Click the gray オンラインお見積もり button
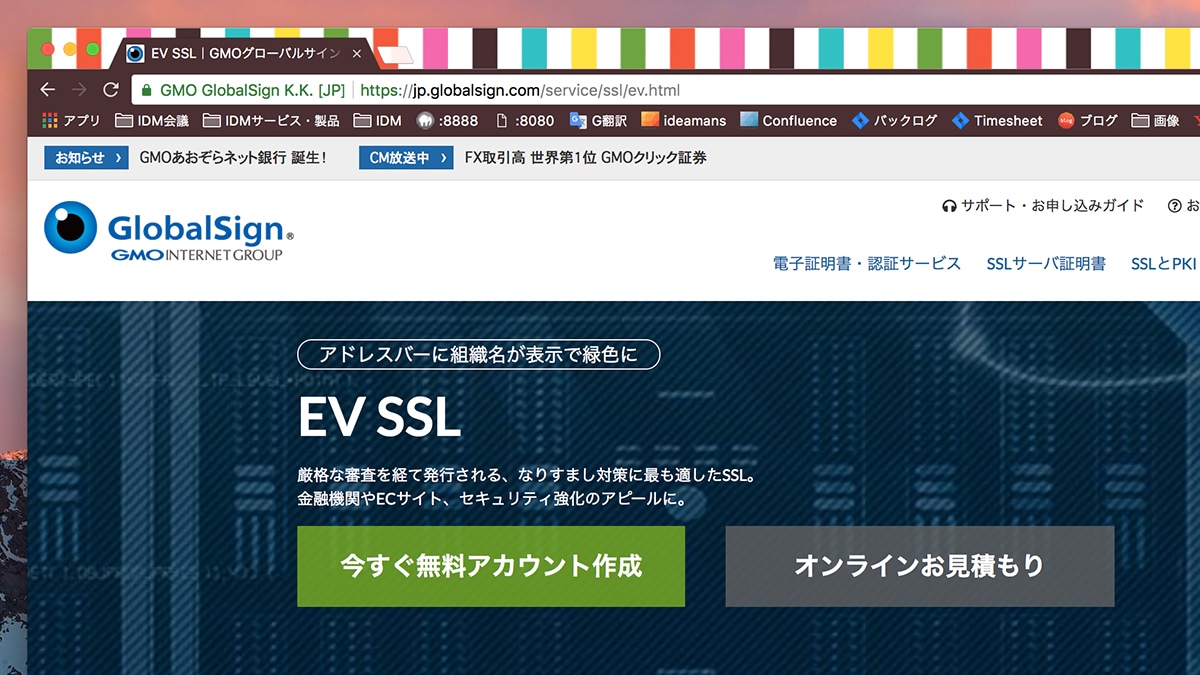The width and height of the screenshot is (1200, 675). pyautogui.click(x=920, y=566)
